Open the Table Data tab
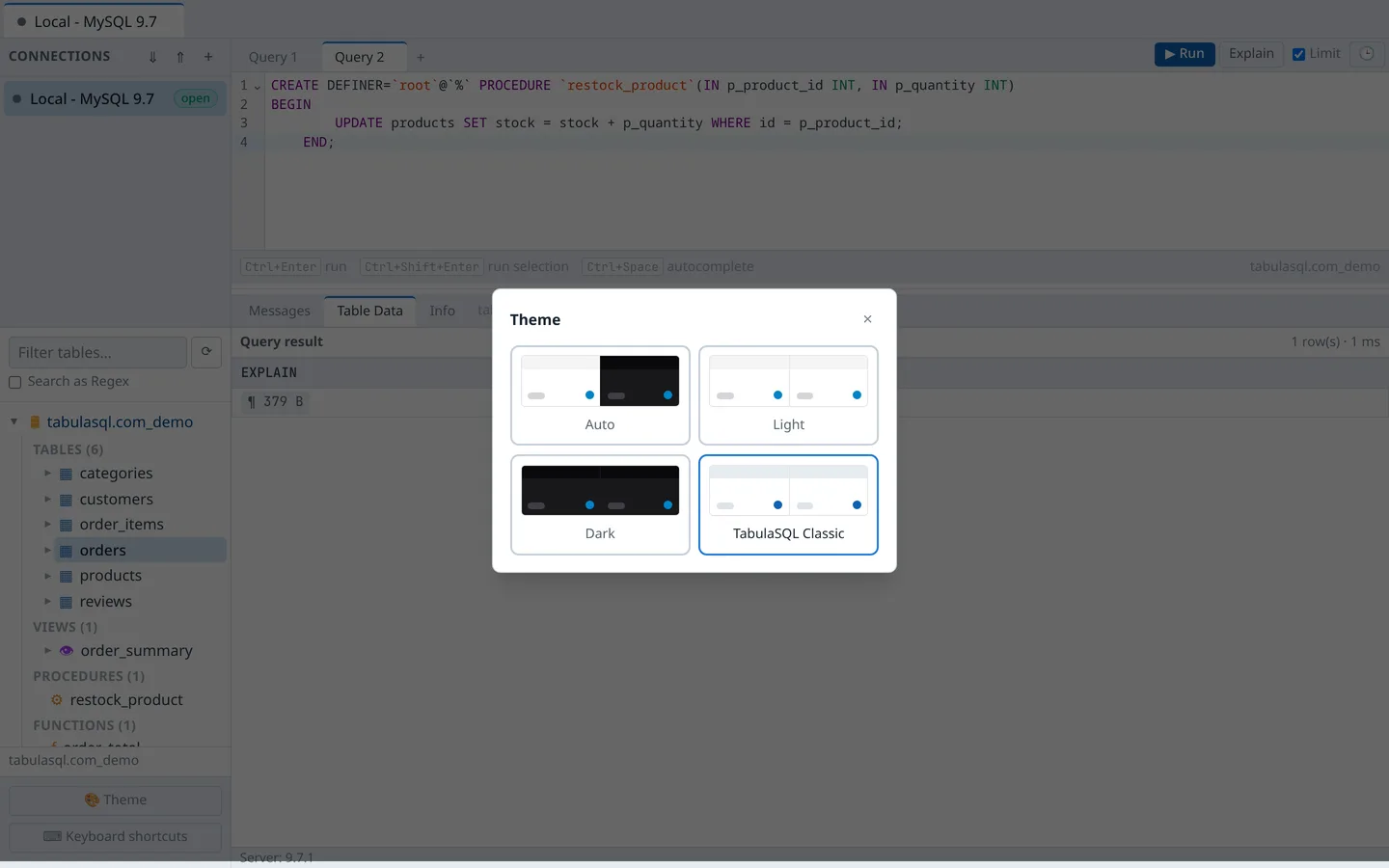 tap(369, 311)
